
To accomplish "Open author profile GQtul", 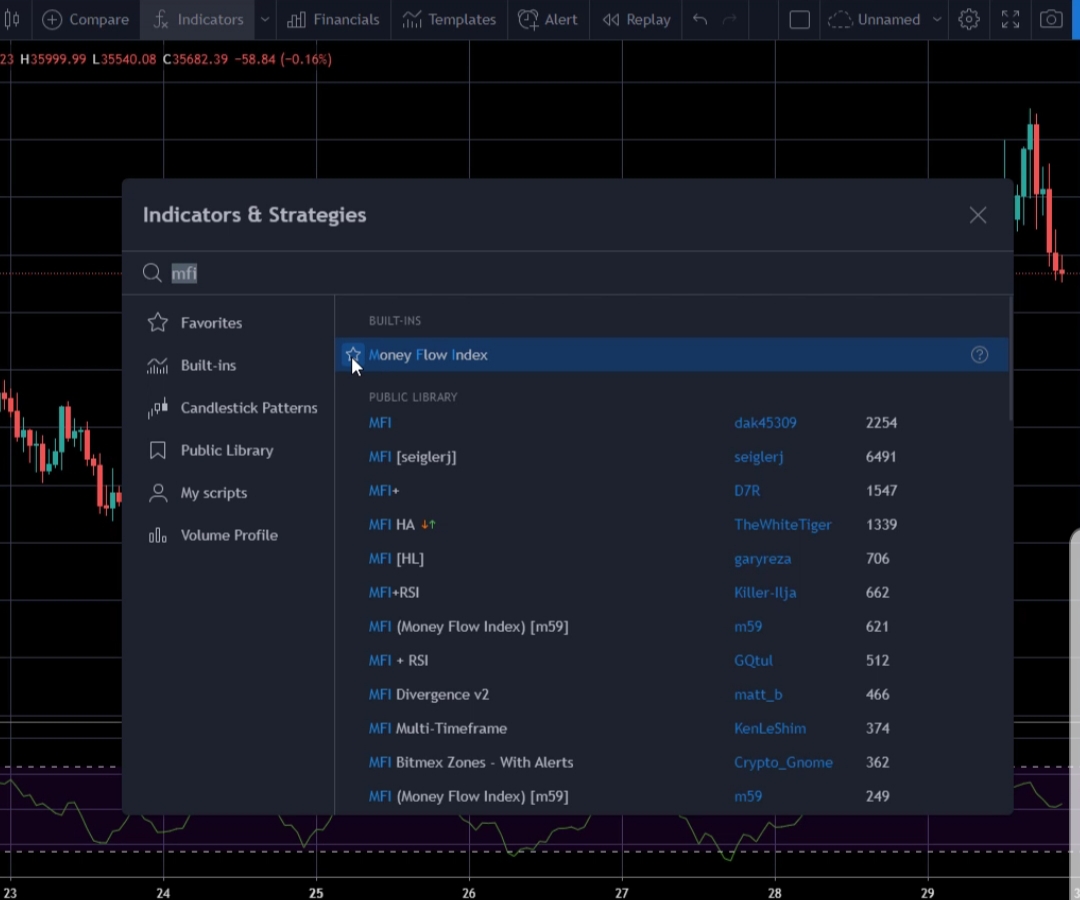I will coord(754,660).
